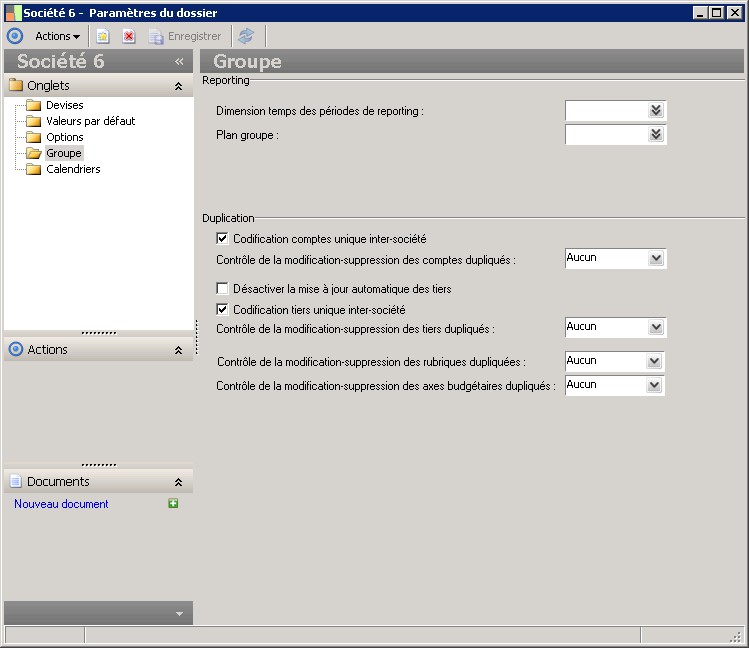
Task: Click the Valeurs par défaut folder icon
Action: point(33,121)
